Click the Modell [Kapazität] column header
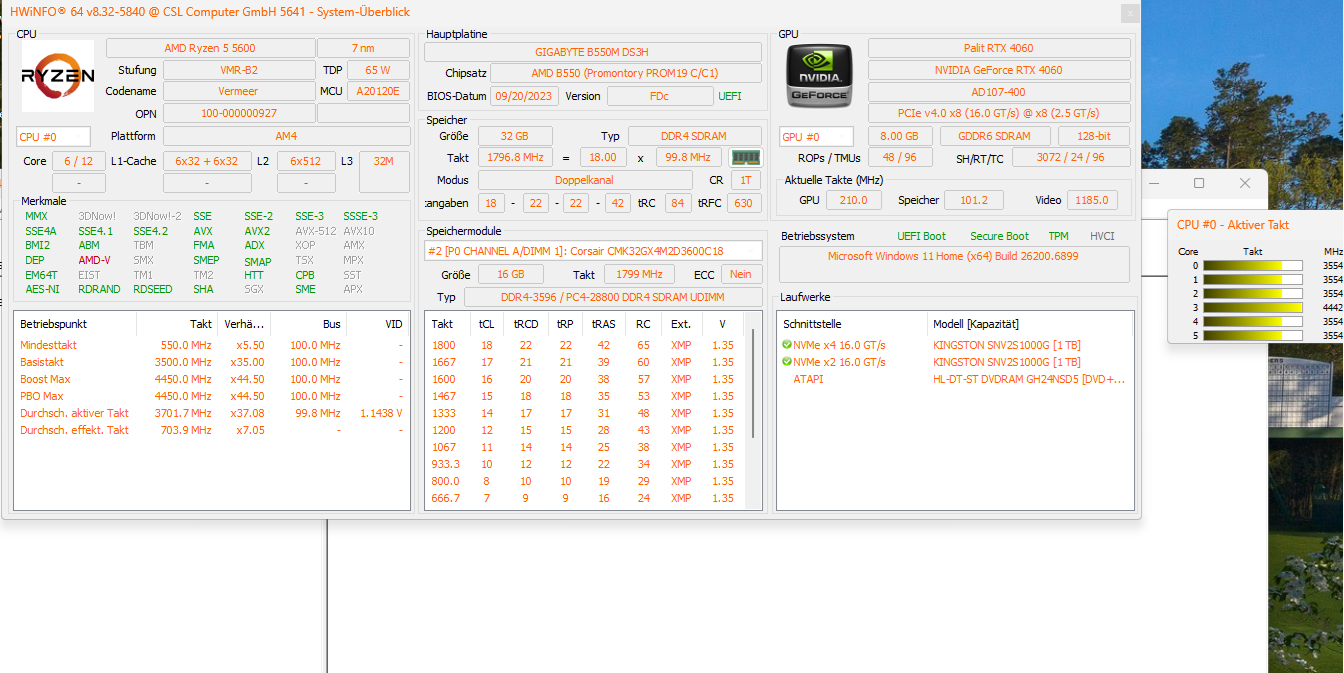1344x673 pixels. (x=1030, y=324)
